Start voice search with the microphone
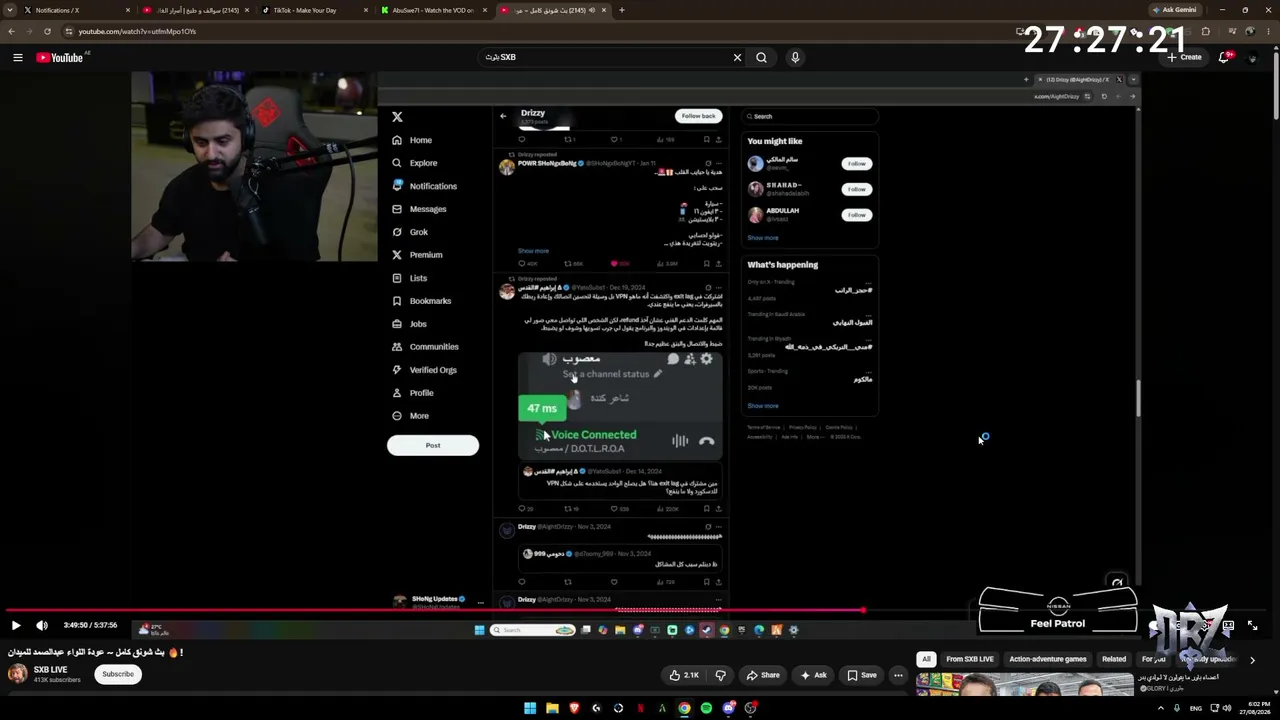 795,57
